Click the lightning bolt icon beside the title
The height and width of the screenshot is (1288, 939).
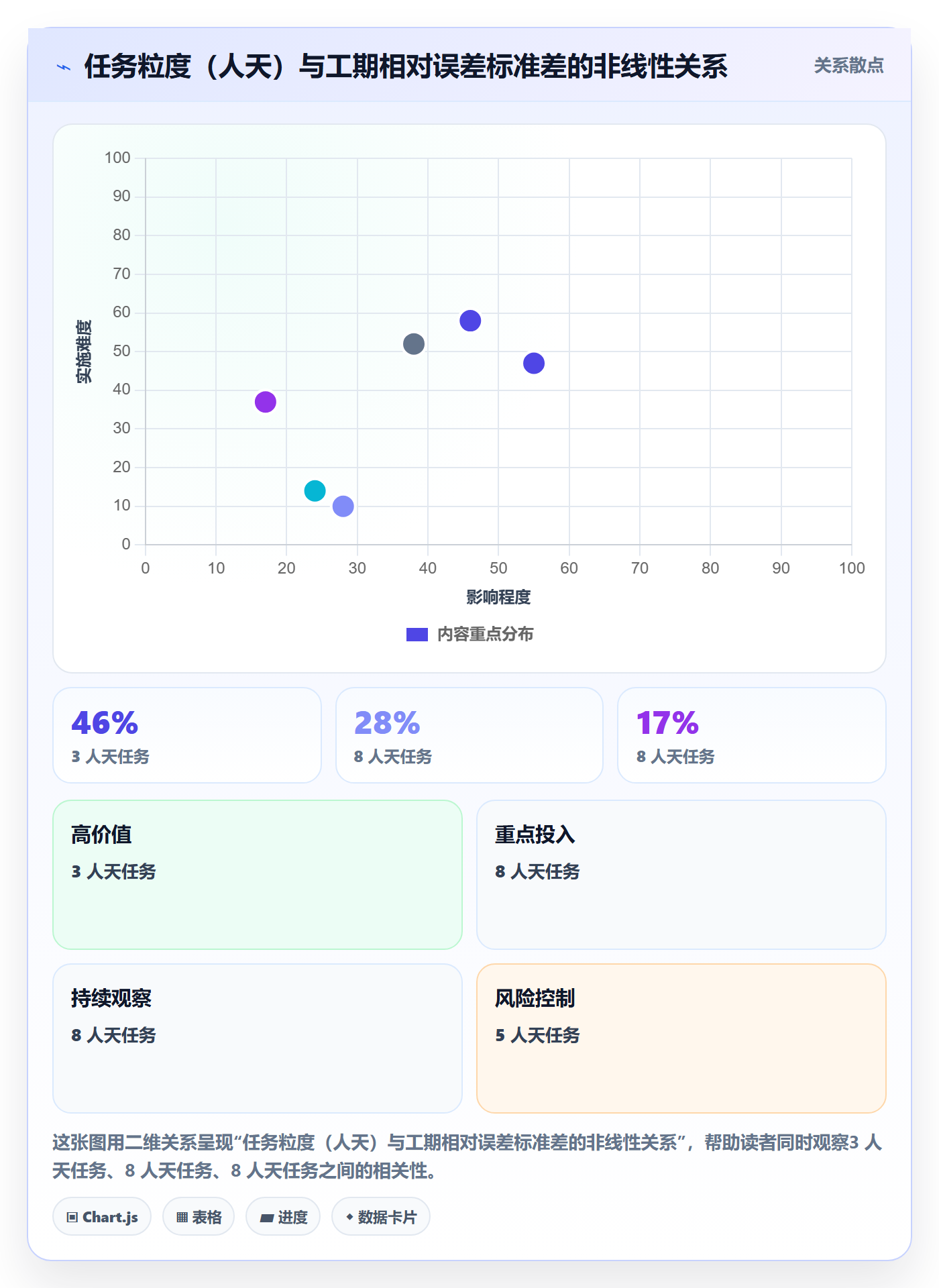[x=64, y=67]
